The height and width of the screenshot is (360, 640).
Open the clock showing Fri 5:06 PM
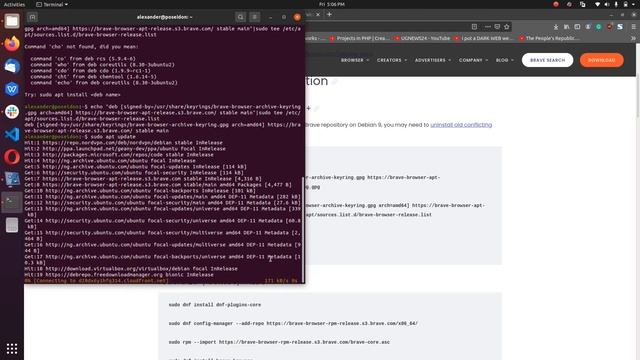coord(331,4)
